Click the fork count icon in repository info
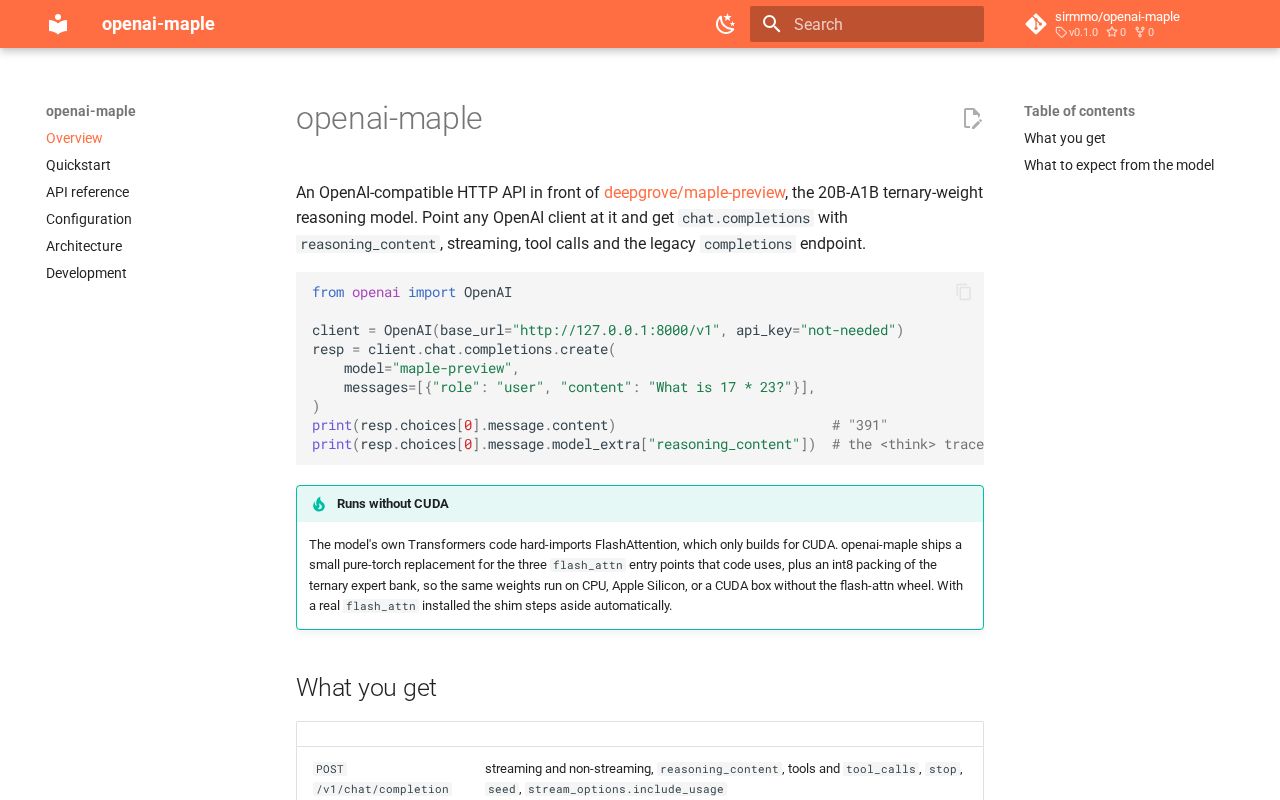This screenshot has height=800, width=1280. tap(1139, 32)
